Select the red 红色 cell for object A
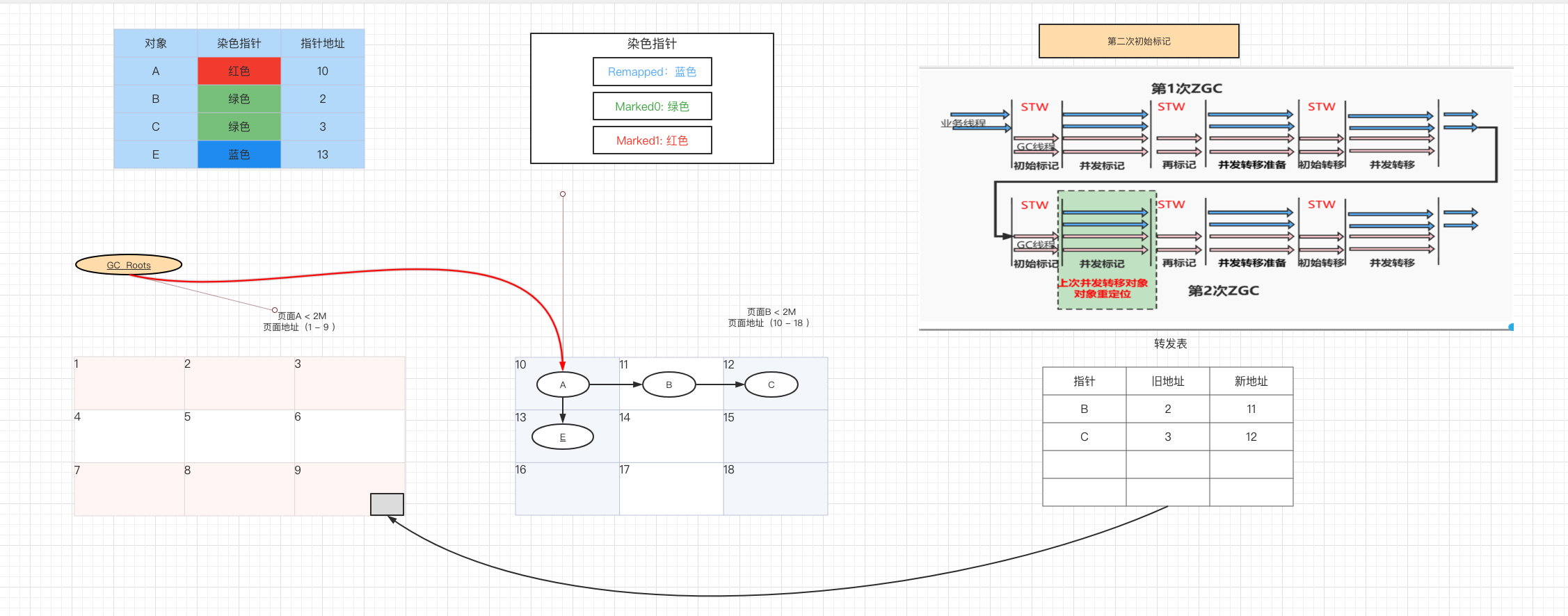Image resolution: width=1568 pixels, height=616 pixels. [239, 71]
